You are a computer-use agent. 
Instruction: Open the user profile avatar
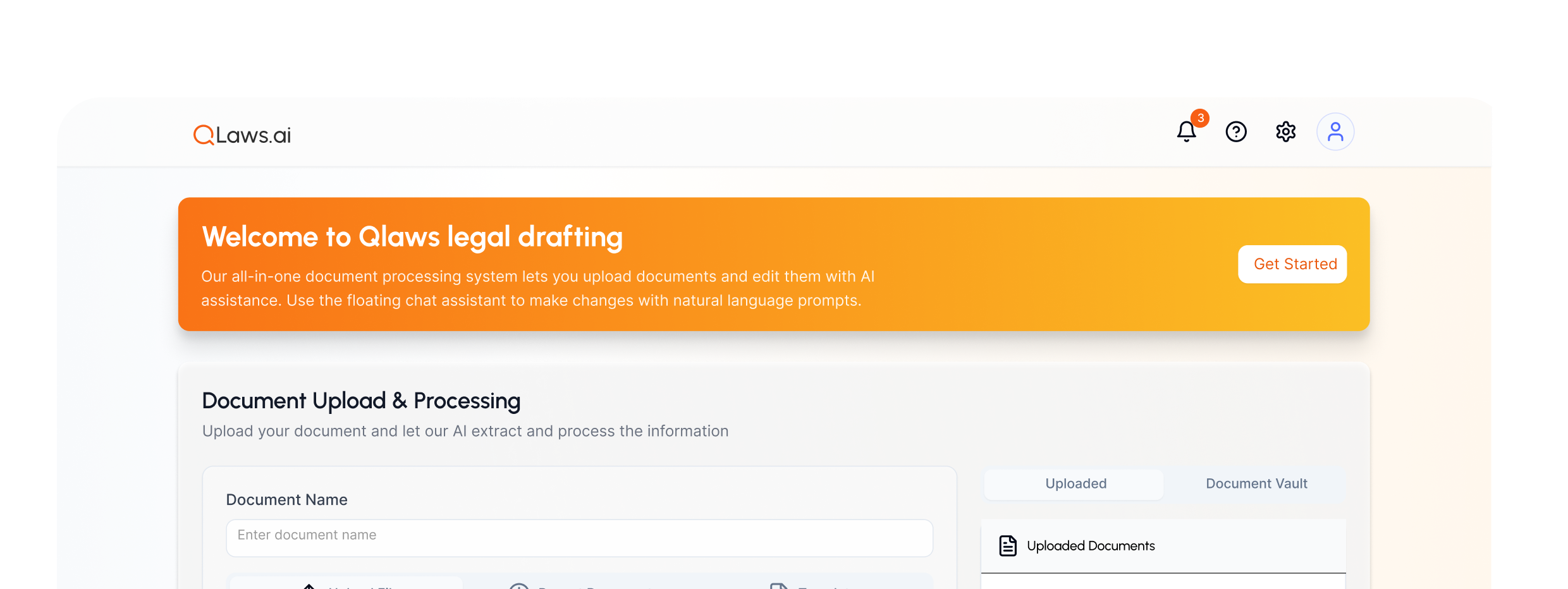tap(1335, 132)
